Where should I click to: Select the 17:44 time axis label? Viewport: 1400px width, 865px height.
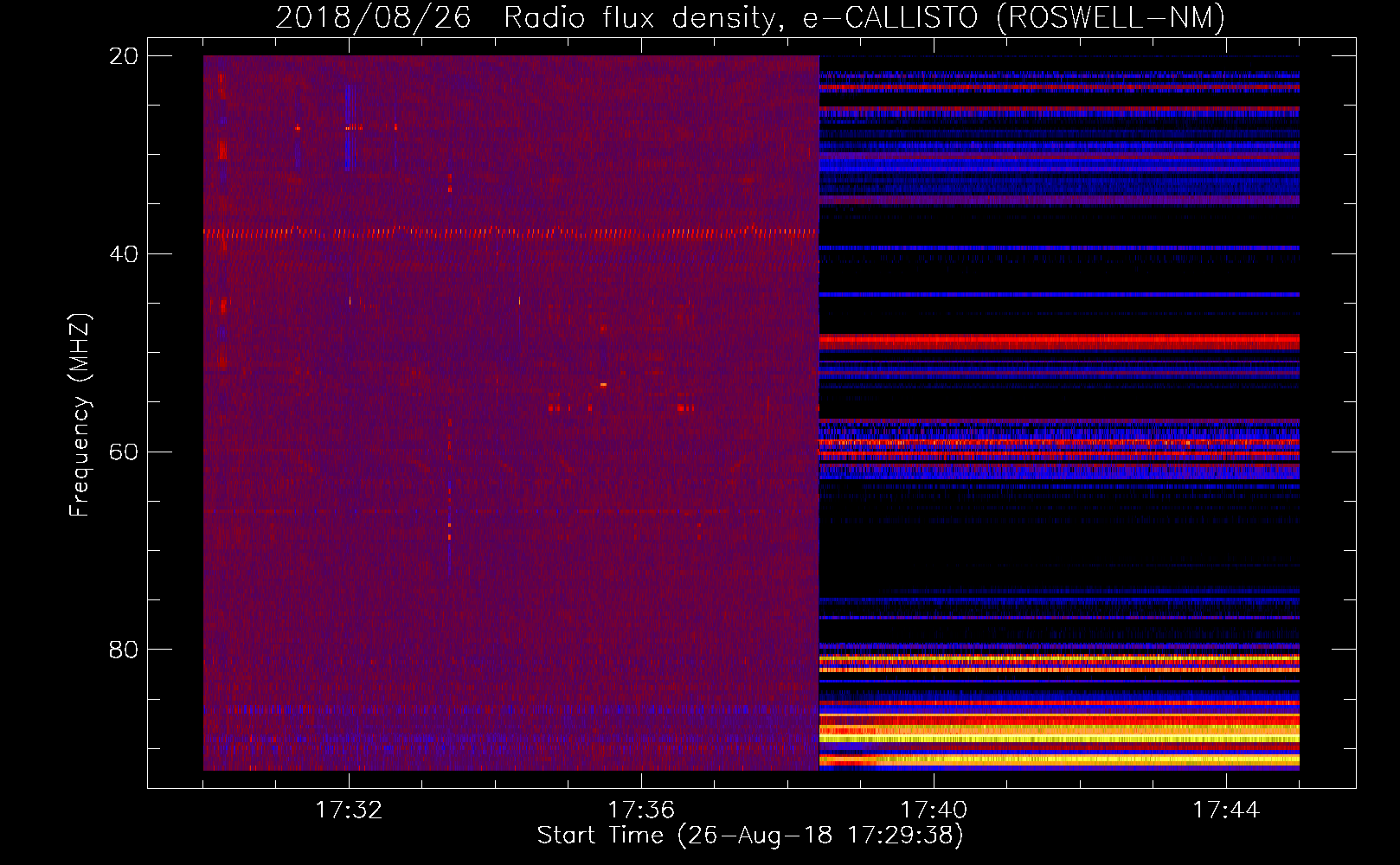pos(1226,811)
